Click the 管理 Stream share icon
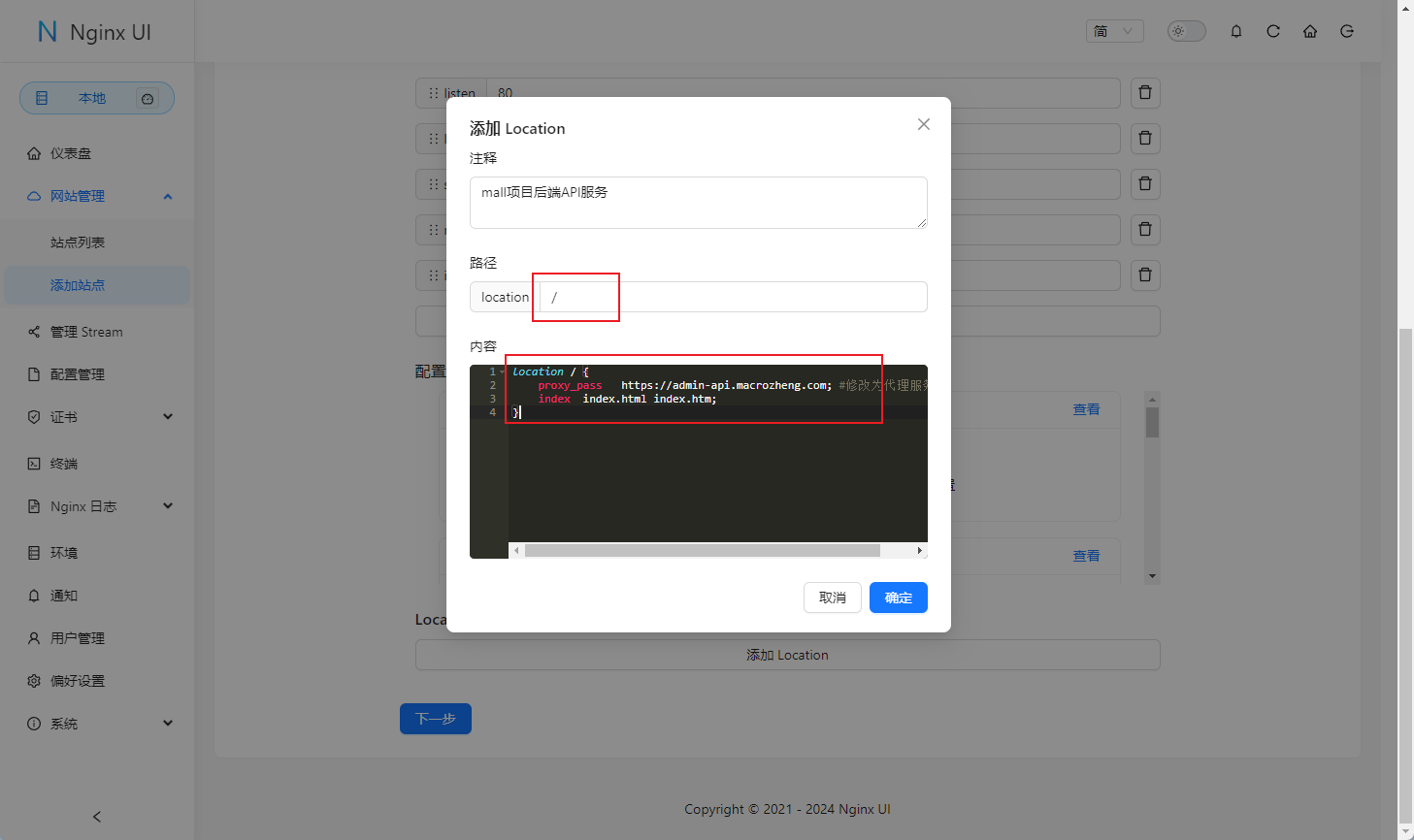Image resolution: width=1414 pixels, height=840 pixels. pos(34,332)
